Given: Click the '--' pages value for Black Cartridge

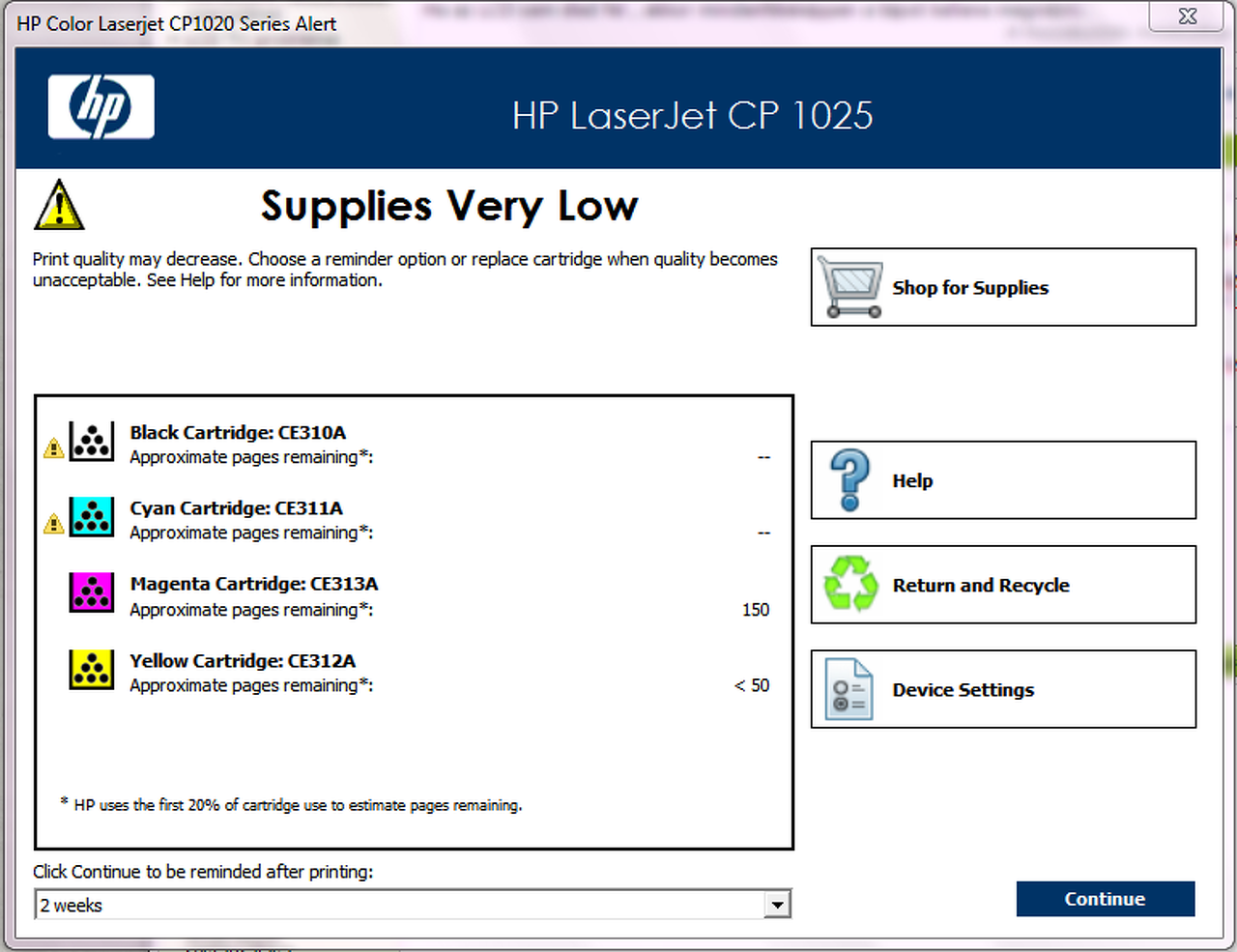Looking at the screenshot, I should click(x=763, y=457).
